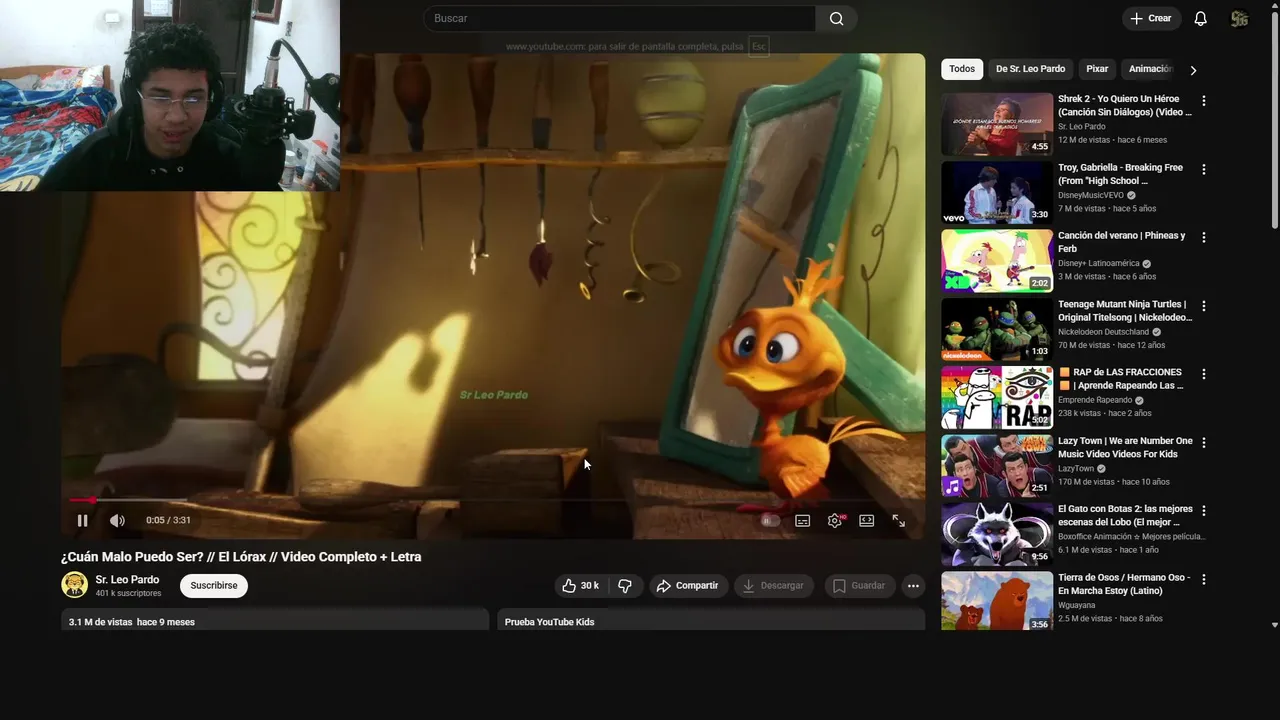This screenshot has height=720, width=1280.
Task: Click the Guardar button
Action: [x=859, y=586]
